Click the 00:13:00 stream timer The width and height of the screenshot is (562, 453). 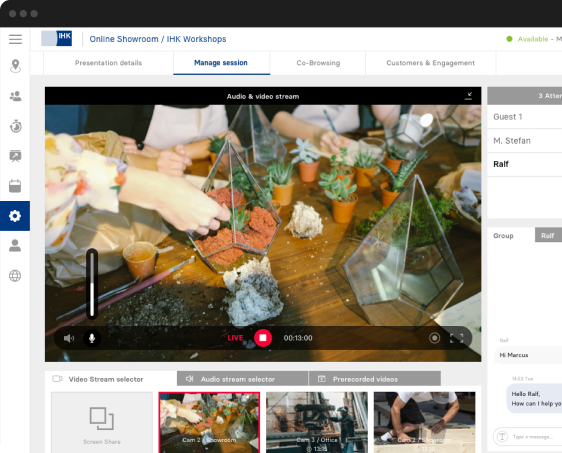[298, 338]
